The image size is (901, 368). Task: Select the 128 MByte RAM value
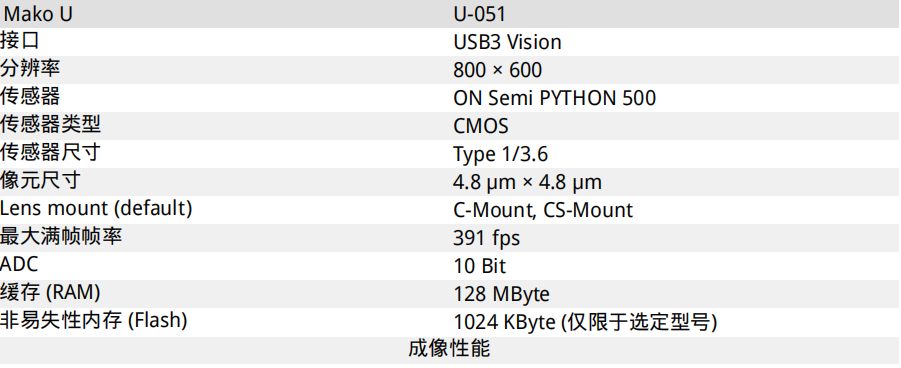tap(501, 294)
